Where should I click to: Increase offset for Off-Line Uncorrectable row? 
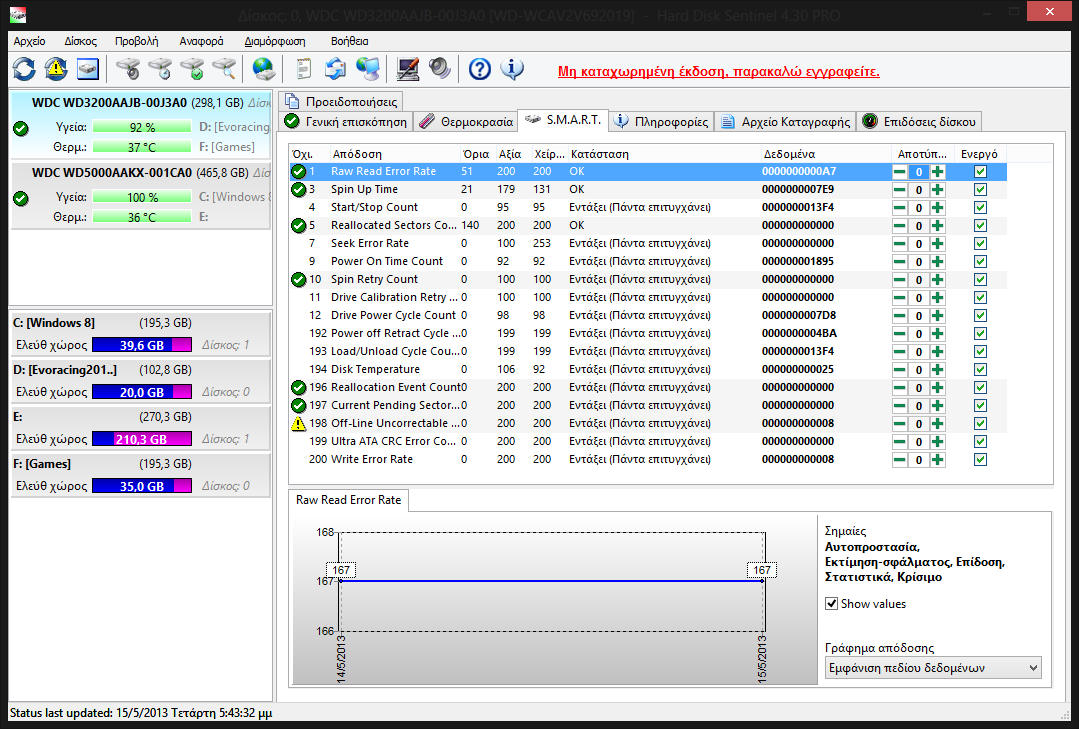(937, 424)
